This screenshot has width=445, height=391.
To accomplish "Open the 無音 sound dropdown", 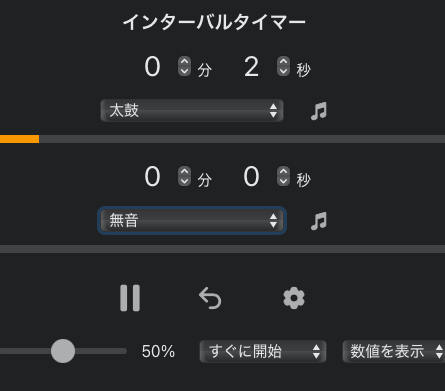I will (192, 220).
